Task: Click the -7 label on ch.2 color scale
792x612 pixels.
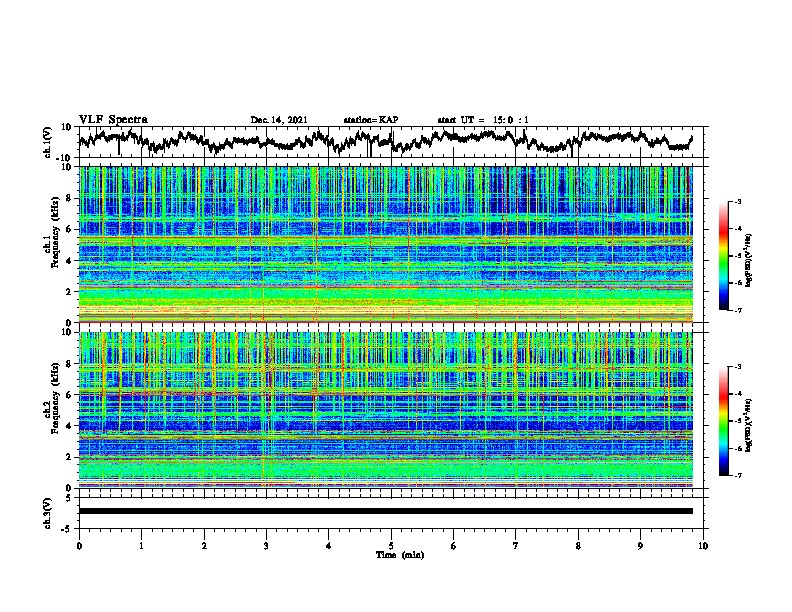Action: [x=737, y=475]
